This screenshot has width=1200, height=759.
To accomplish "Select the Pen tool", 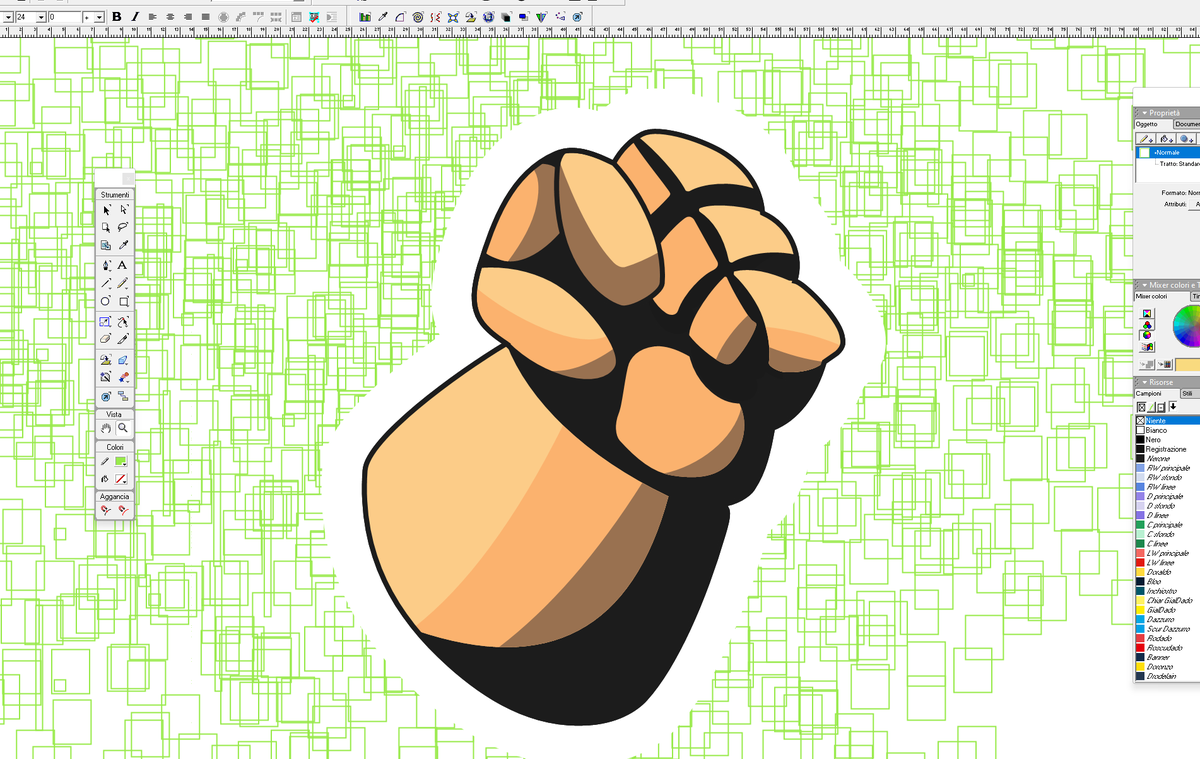I will pyautogui.click(x=107, y=265).
